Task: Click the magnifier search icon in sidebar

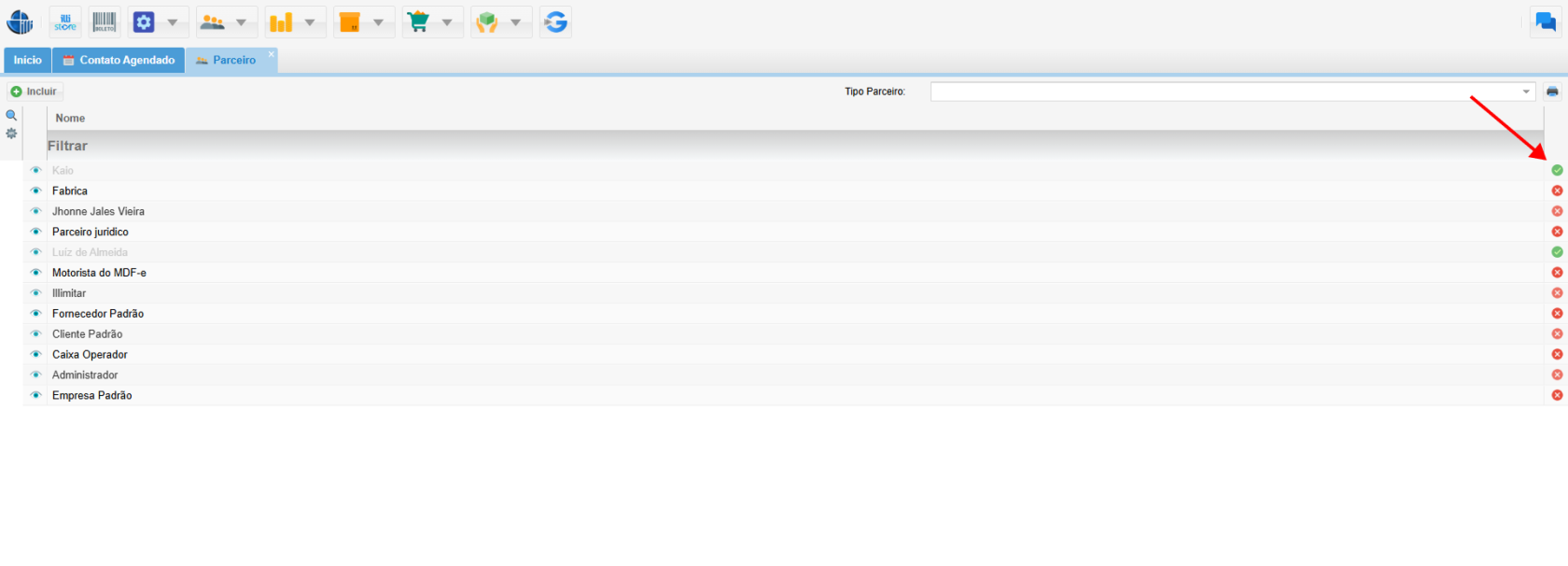Action: (x=11, y=116)
